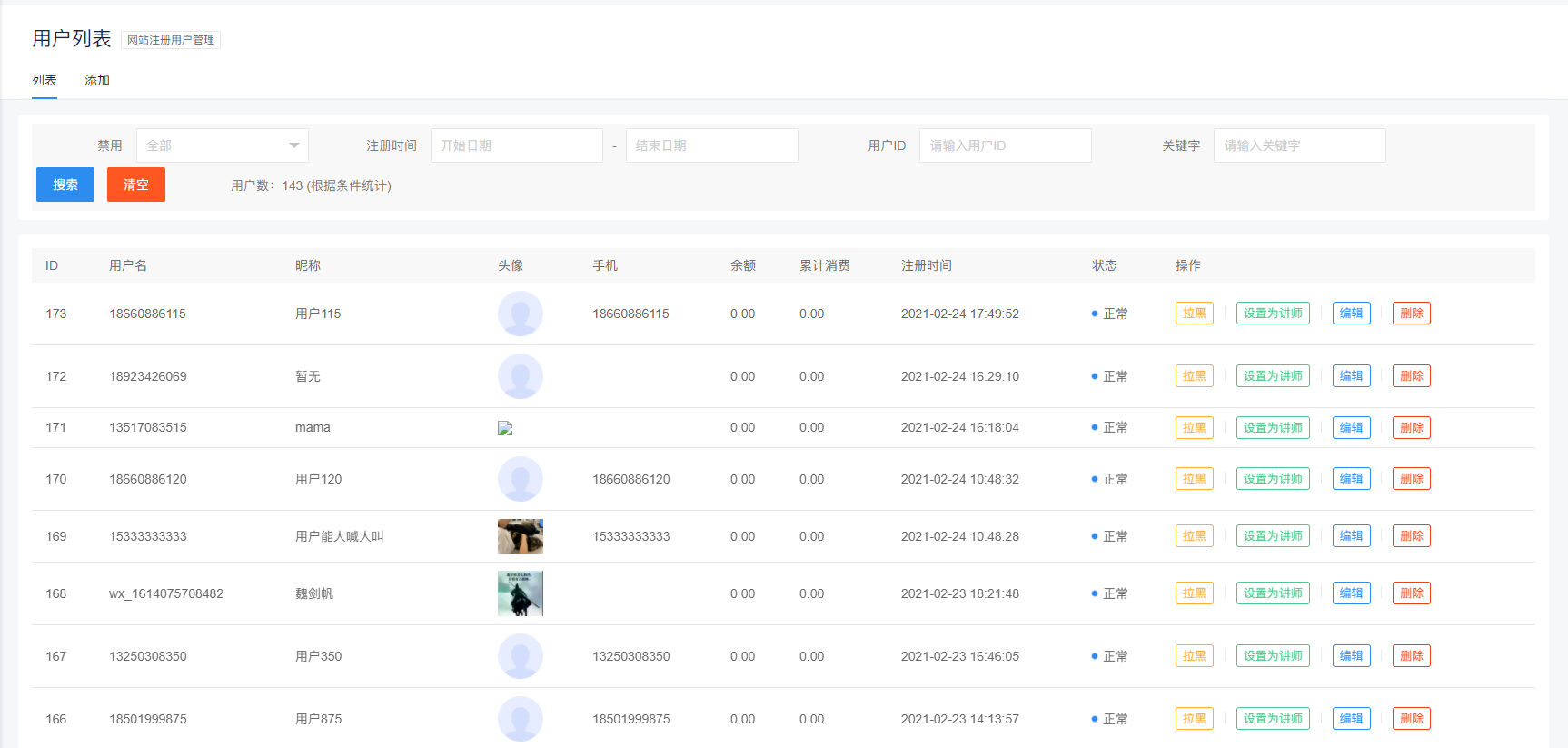Open default avatar of user 170

click(x=521, y=479)
